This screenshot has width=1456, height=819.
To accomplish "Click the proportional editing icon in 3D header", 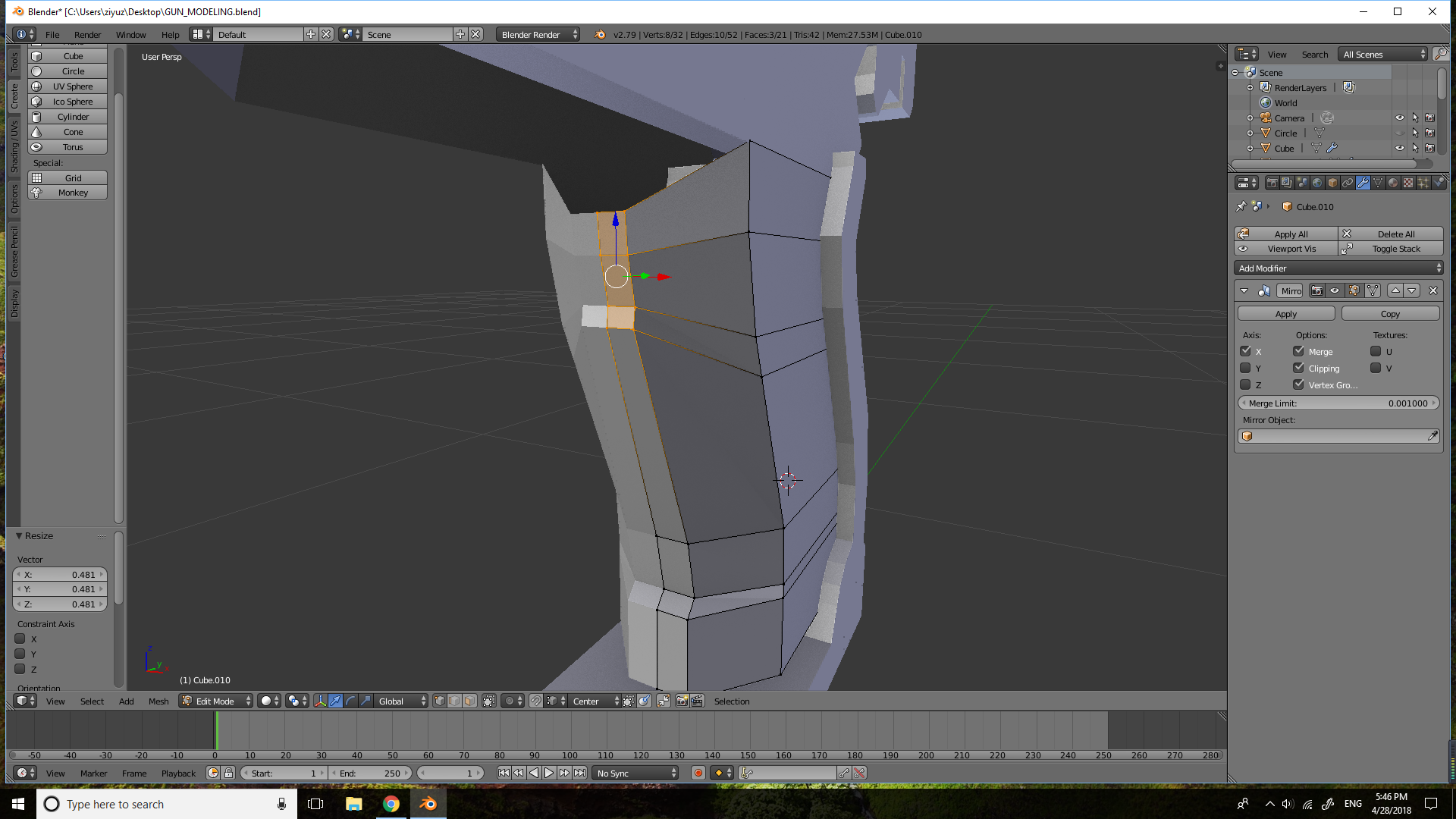I will click(510, 701).
